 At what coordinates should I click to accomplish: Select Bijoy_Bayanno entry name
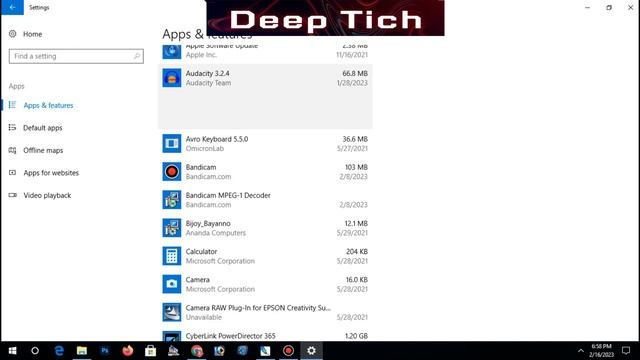208,224
